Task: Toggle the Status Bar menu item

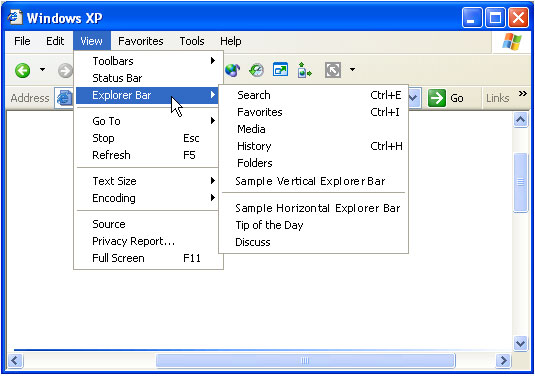Action: (x=146, y=78)
